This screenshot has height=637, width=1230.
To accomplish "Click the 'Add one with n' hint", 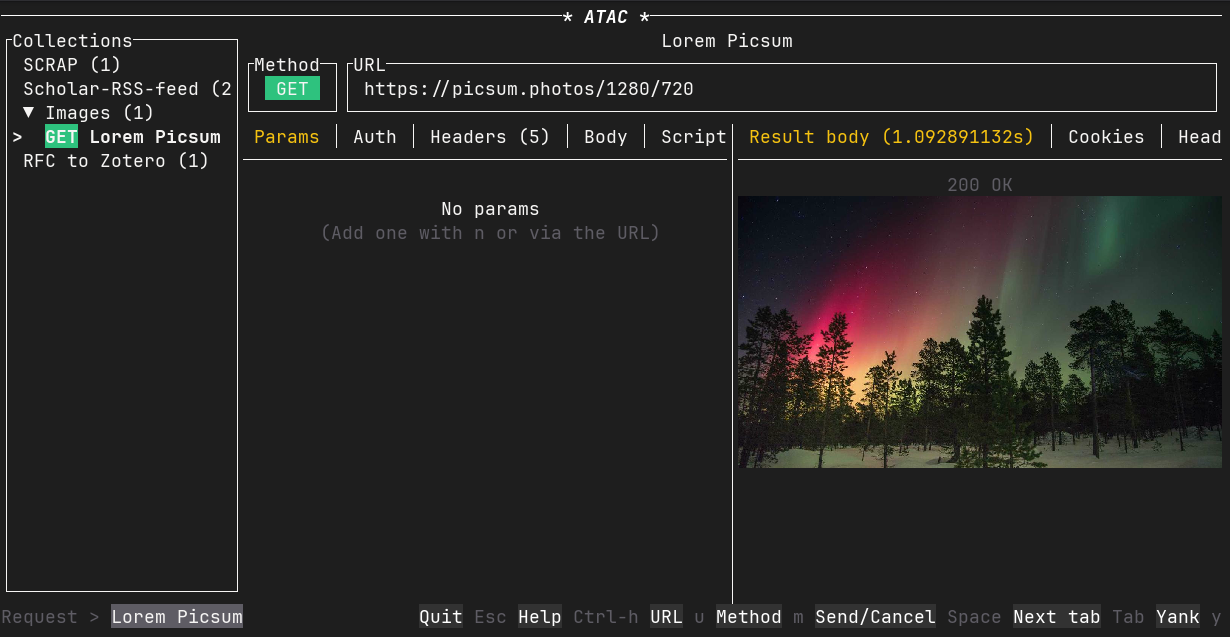I will click(x=490, y=233).
